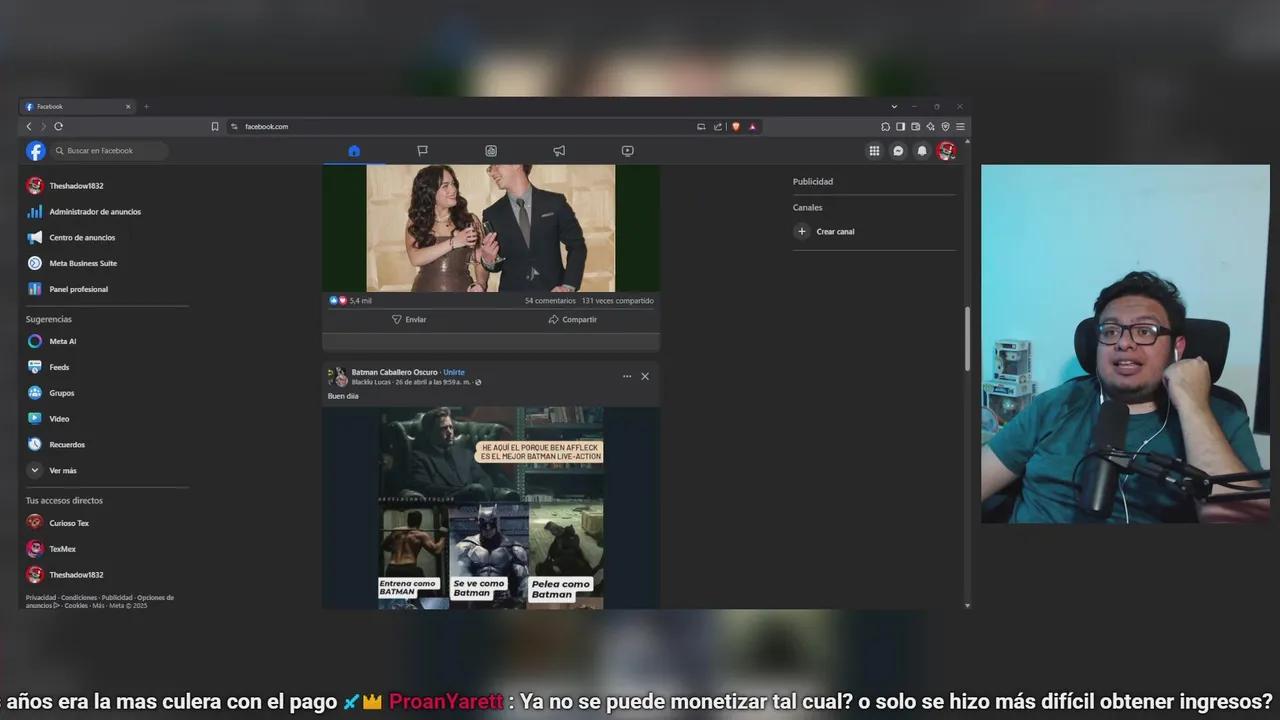The image size is (1280, 720).
Task: Click the Compartir button on the post
Action: click(x=573, y=320)
